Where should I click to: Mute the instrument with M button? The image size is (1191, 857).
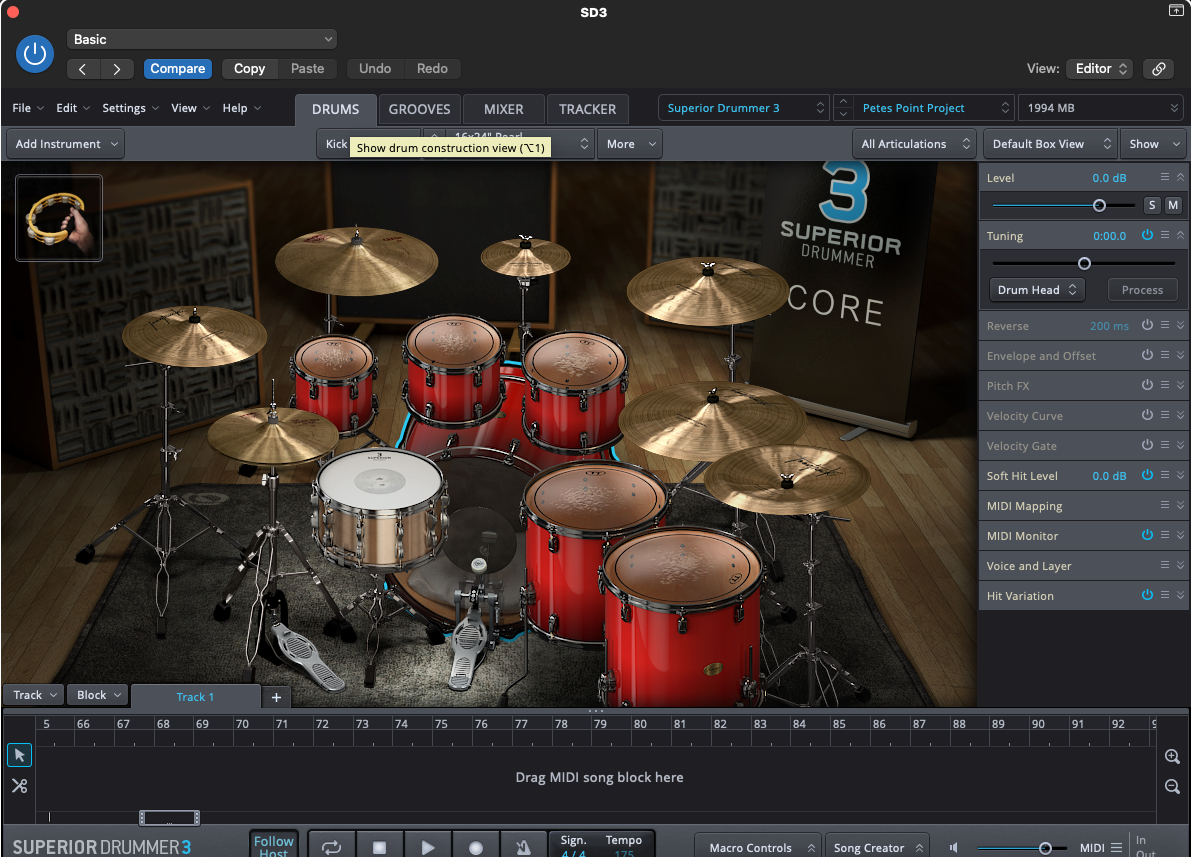1174,205
